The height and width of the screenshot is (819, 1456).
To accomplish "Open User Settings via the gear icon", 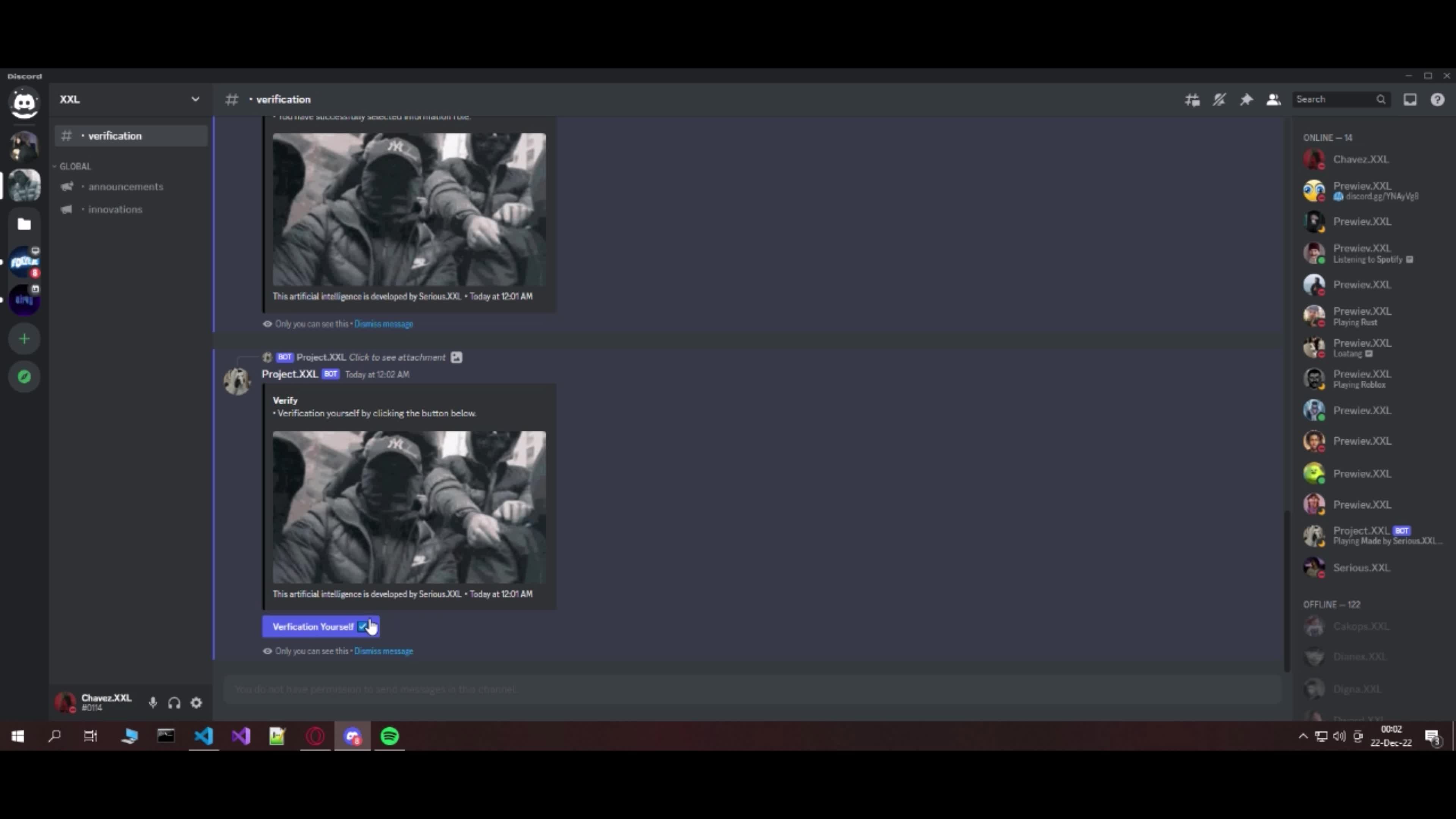I will point(196,703).
